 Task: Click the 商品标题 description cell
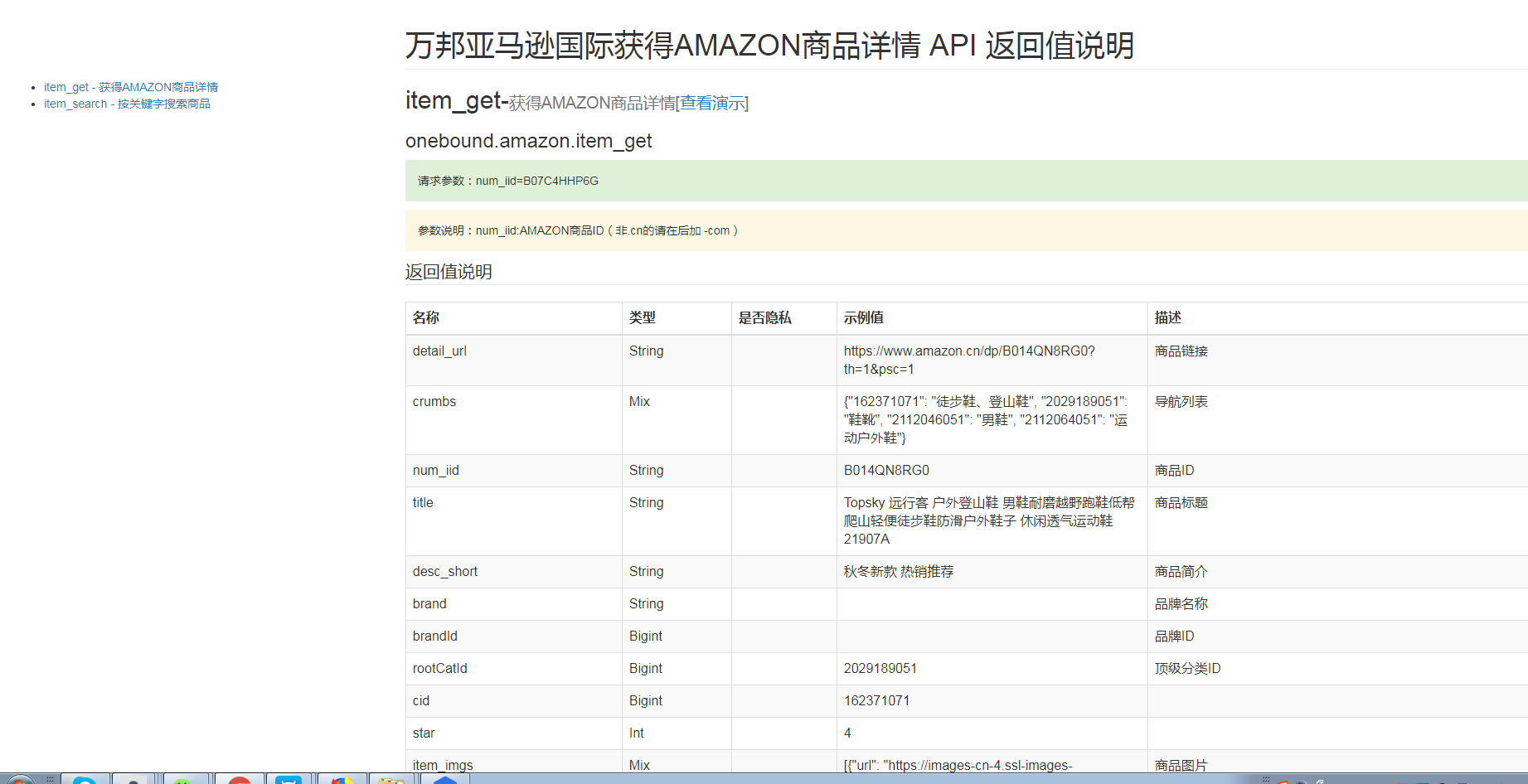click(x=1337, y=521)
